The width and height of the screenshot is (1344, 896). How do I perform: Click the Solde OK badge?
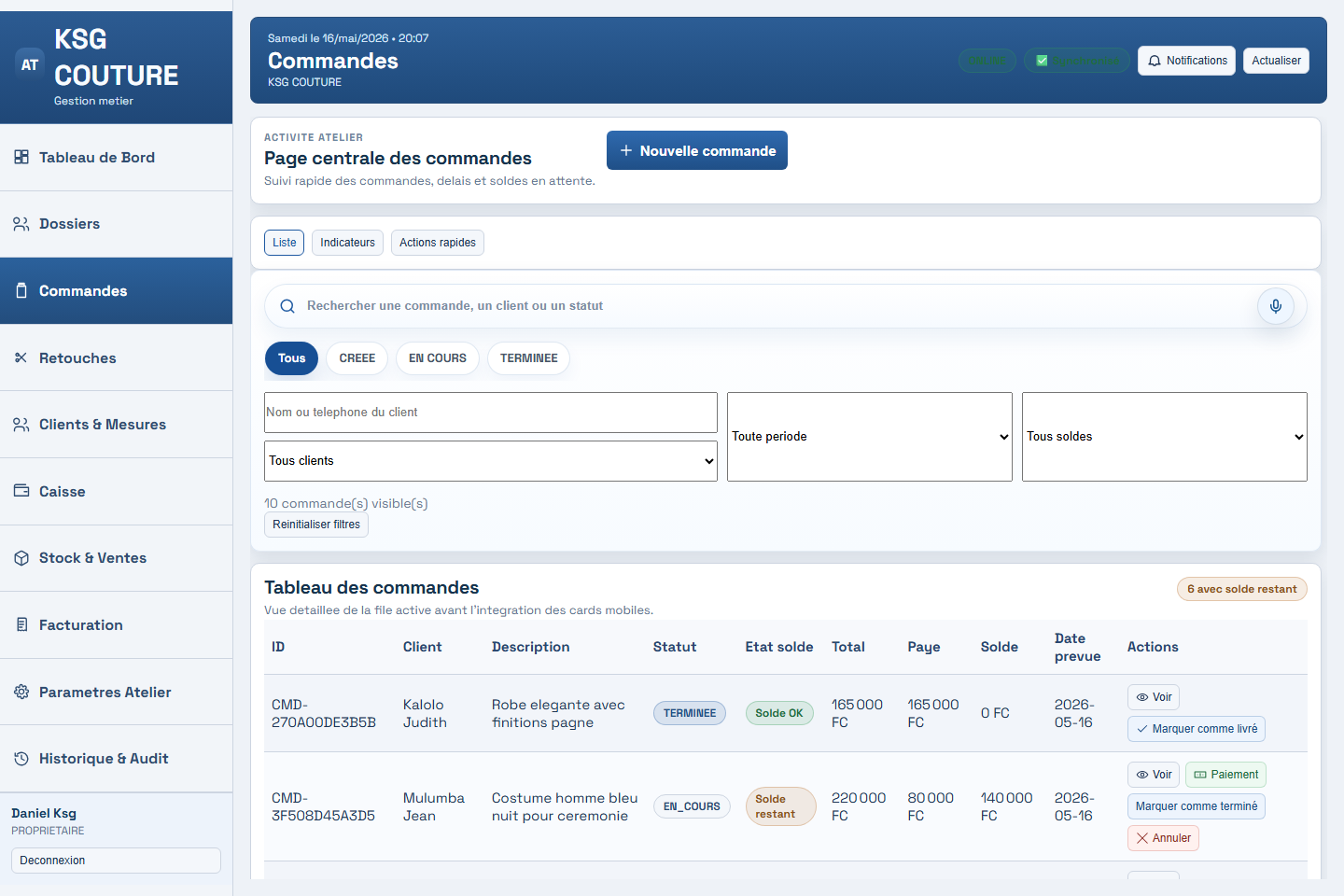779,713
